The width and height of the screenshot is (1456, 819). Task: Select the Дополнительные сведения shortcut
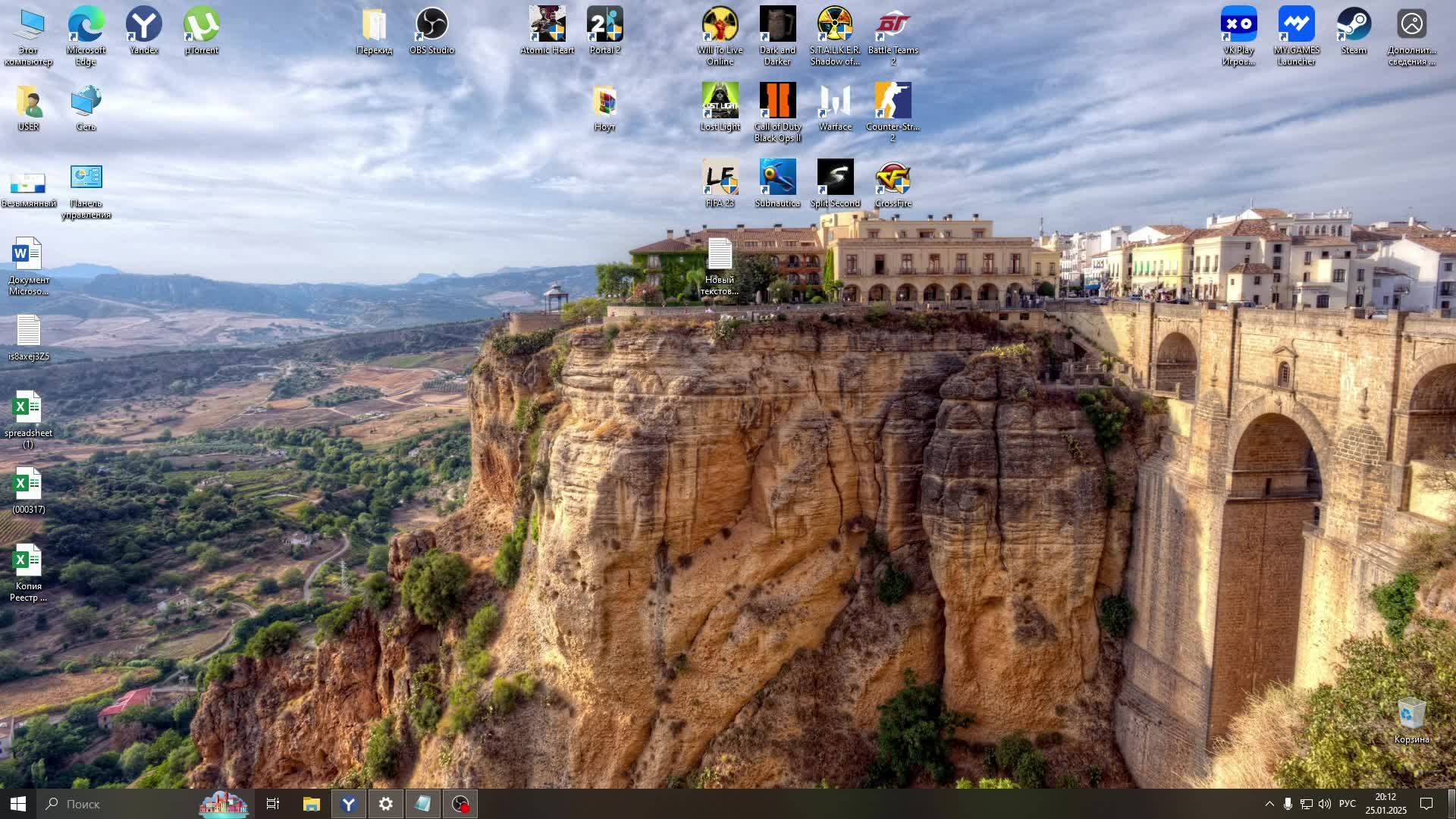1411,36
